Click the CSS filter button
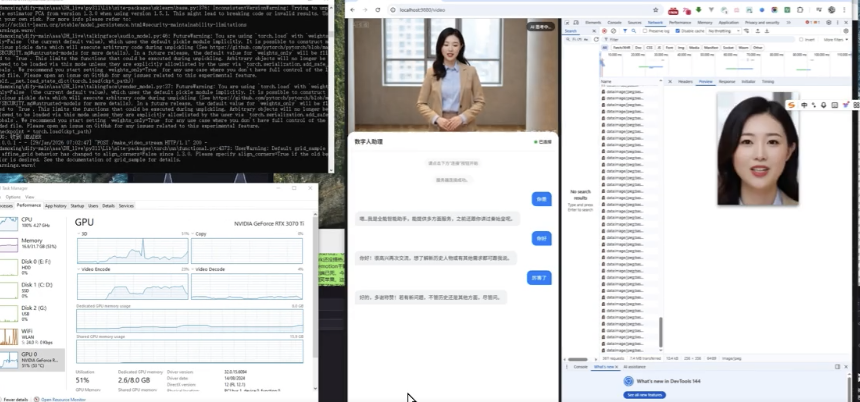Viewport: 860px width, 402px height. coord(649,48)
